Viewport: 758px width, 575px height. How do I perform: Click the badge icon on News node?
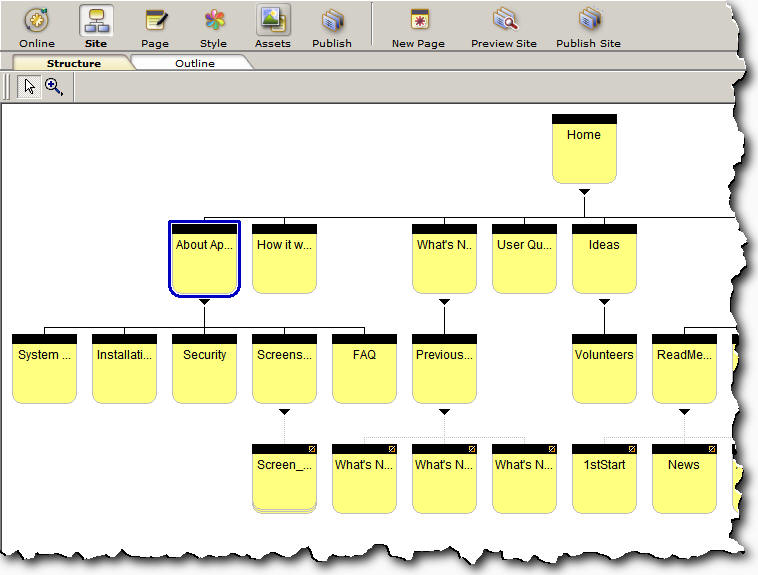click(712, 449)
